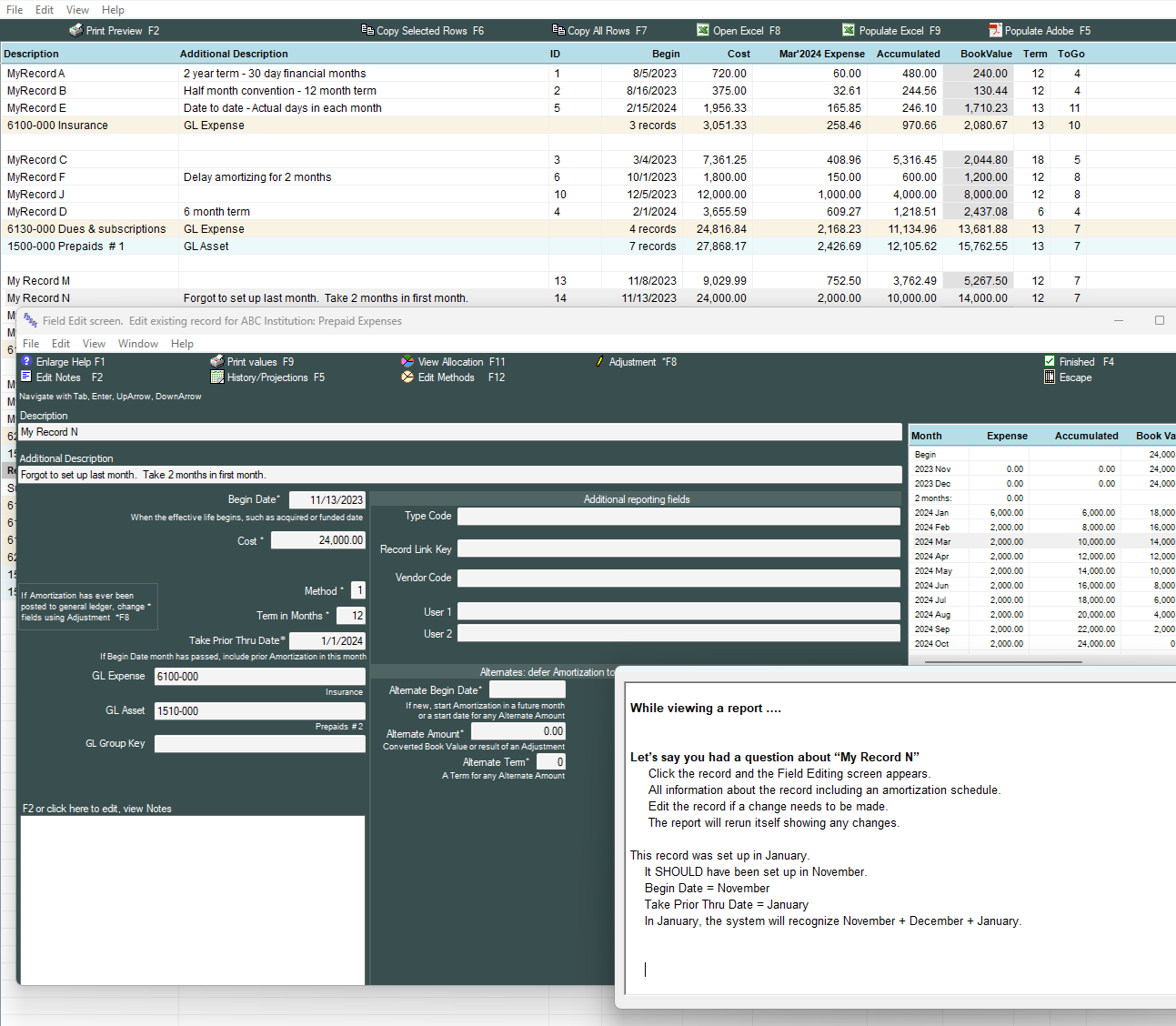Screen dimensions: 1176x1026
Task: Click the 2024 Mar row in amortization schedule
Action: [x=1043, y=542]
